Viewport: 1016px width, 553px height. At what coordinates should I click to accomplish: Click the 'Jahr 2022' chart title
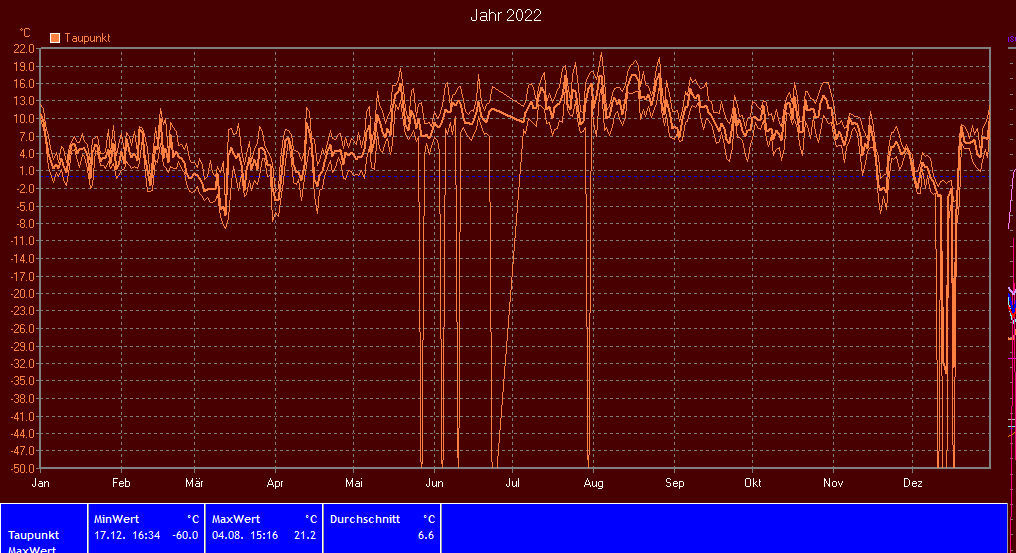click(x=506, y=15)
